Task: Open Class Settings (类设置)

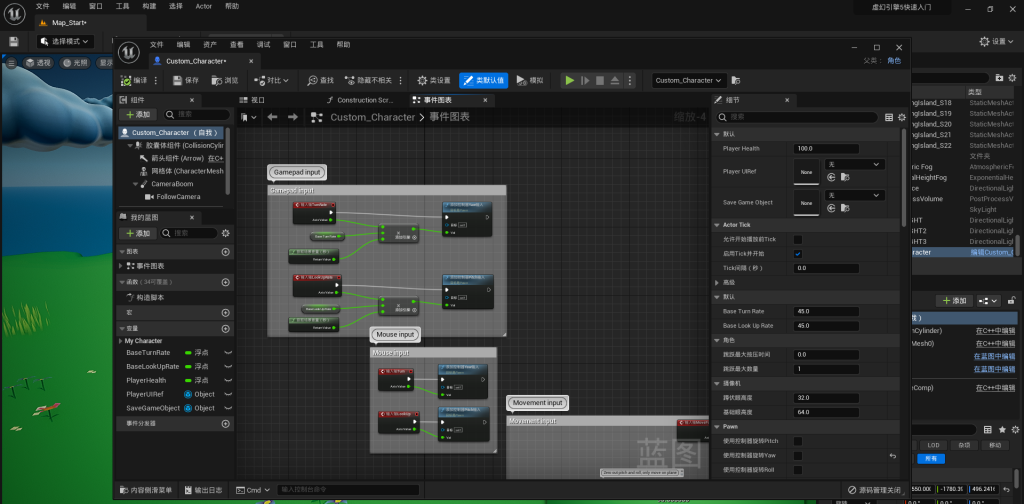Action: [434, 80]
